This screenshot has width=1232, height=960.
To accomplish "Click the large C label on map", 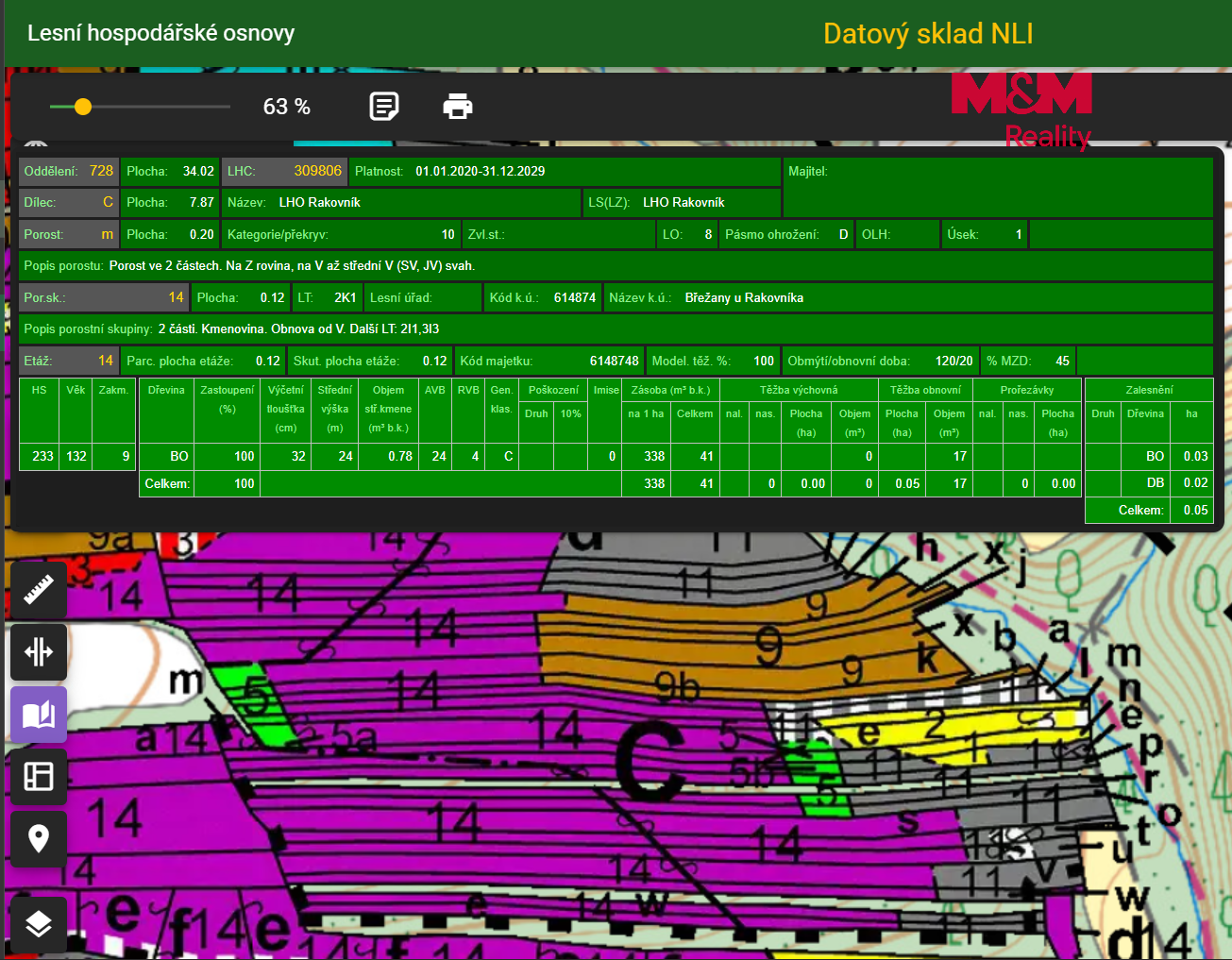I will pyautogui.click(x=650, y=761).
